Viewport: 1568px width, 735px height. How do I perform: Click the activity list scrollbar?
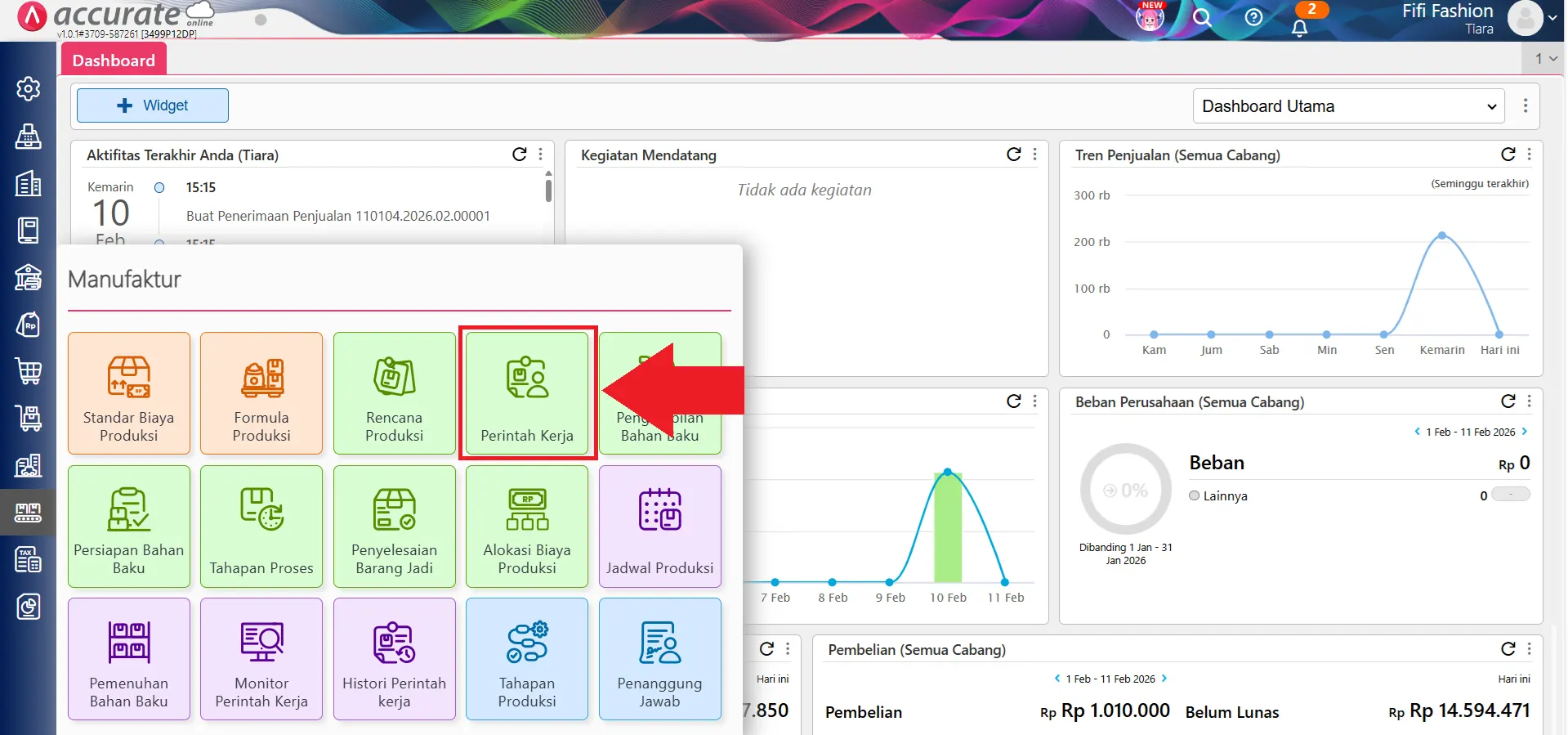tap(548, 190)
